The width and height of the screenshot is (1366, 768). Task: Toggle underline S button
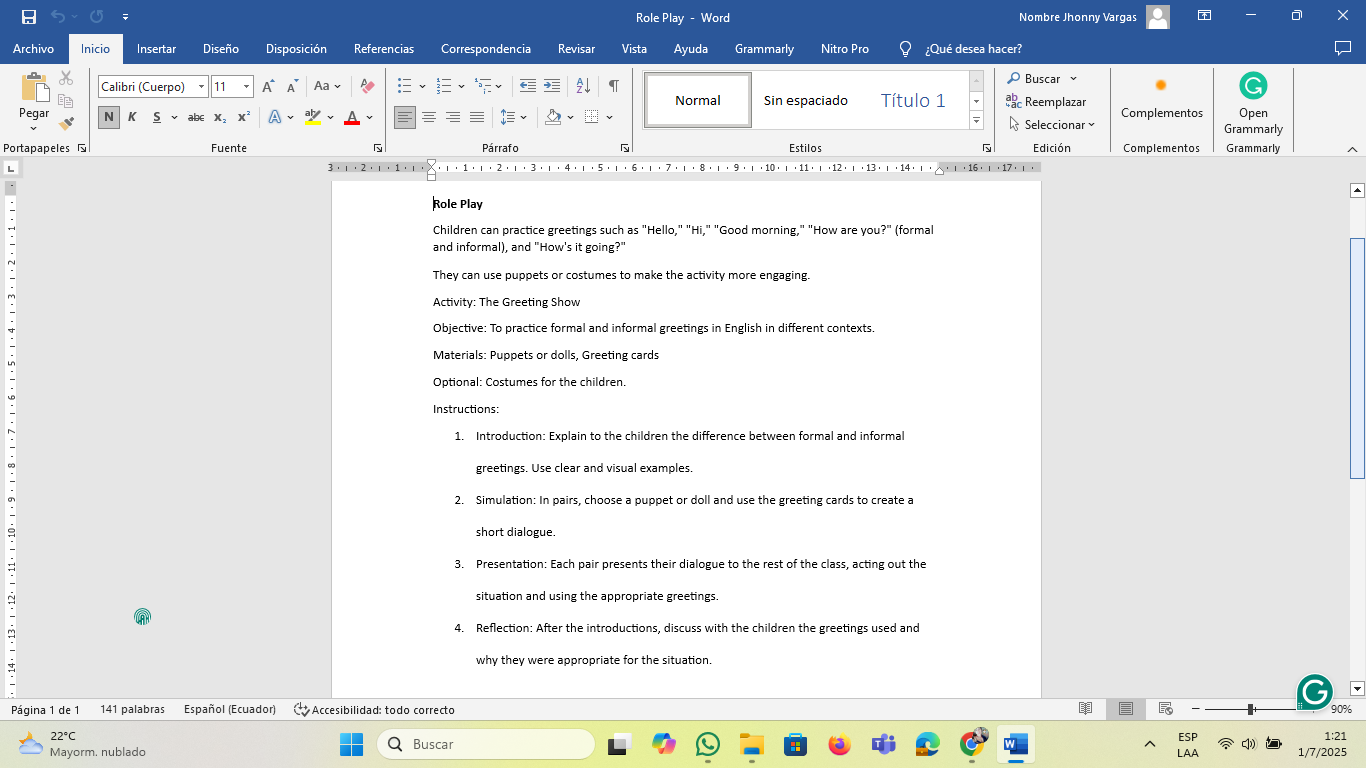click(x=157, y=118)
